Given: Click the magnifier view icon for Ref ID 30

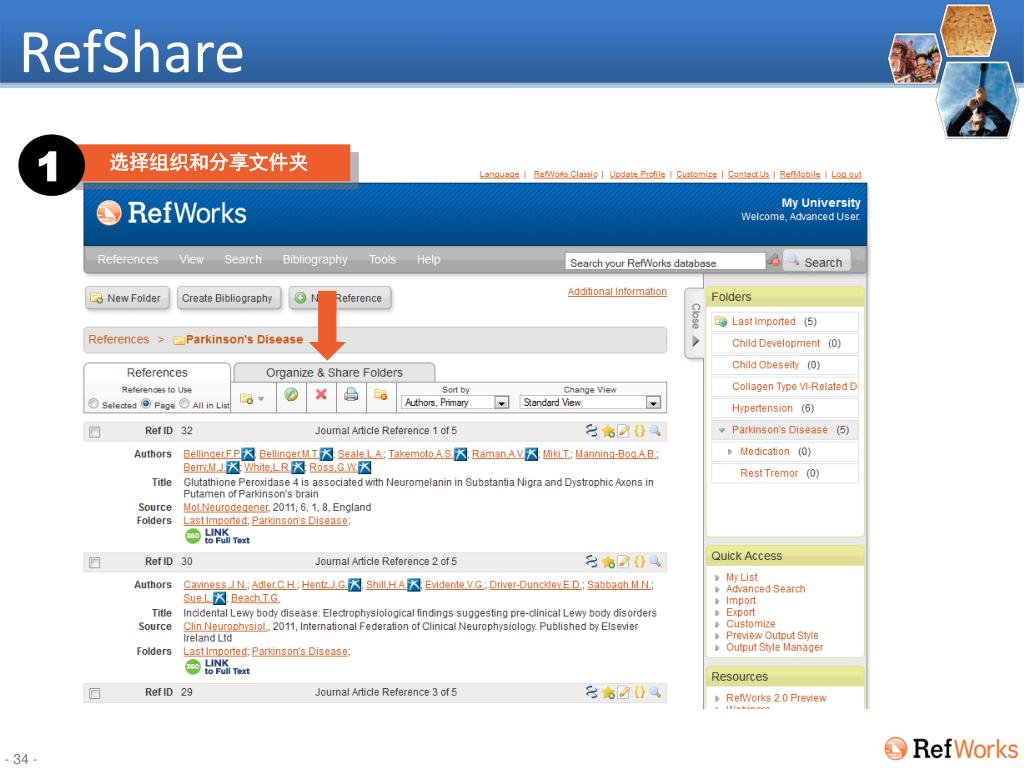Looking at the screenshot, I should tap(655, 562).
